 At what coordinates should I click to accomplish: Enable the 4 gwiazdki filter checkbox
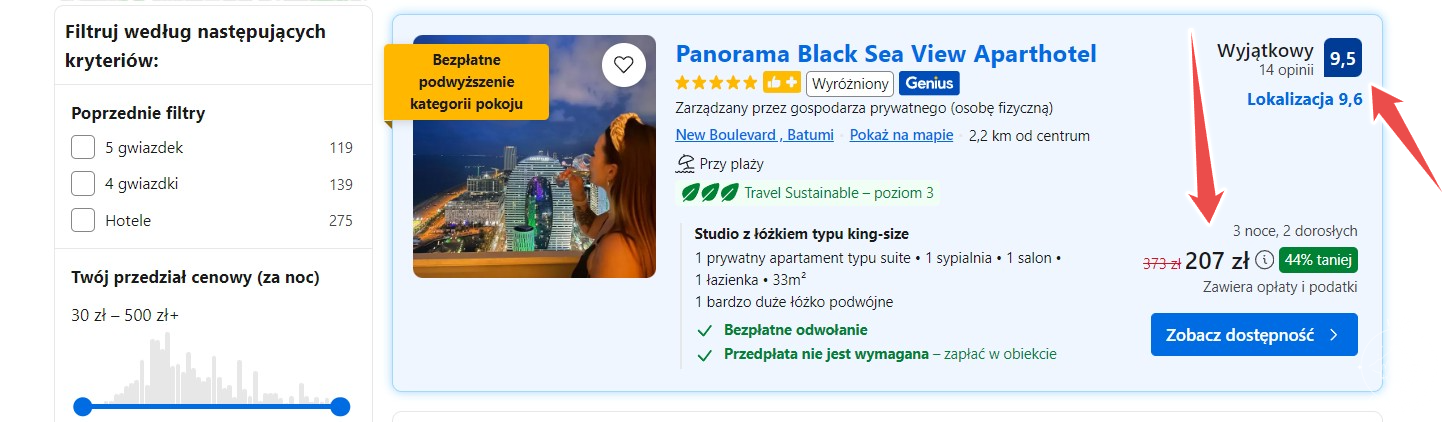tap(83, 184)
